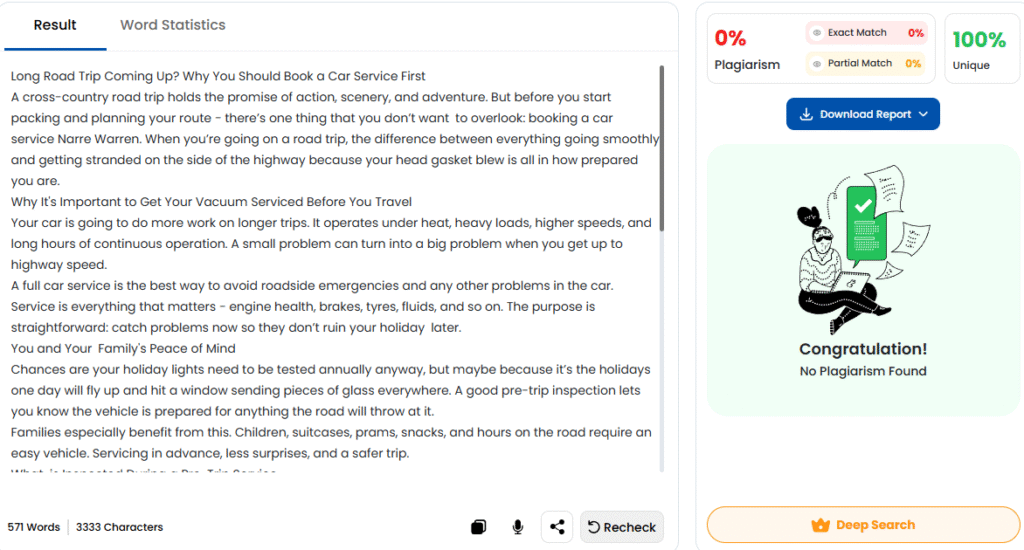Click the download arrow icon in Download Report
The image size is (1024, 550).
806,115
